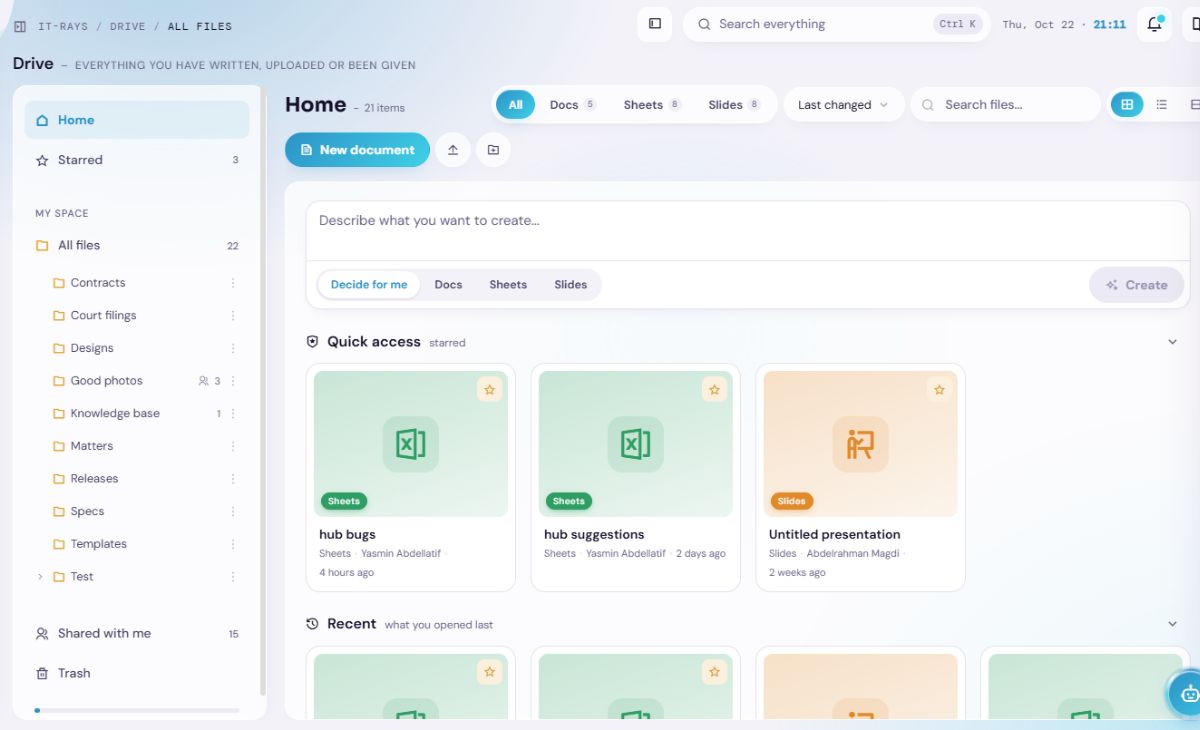The height and width of the screenshot is (730, 1200).
Task: Open the Test folder three-dot menu
Action: click(233, 577)
